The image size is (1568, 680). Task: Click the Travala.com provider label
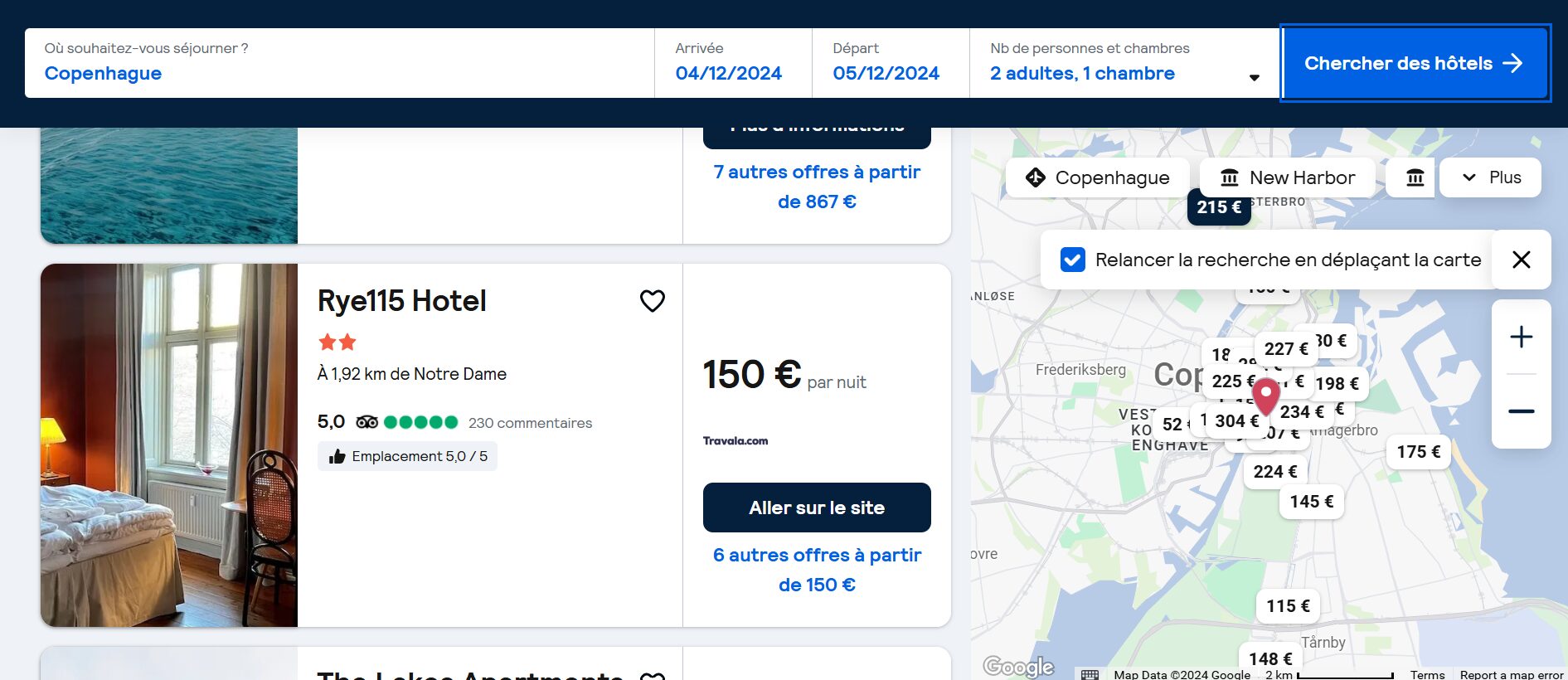[735, 441]
